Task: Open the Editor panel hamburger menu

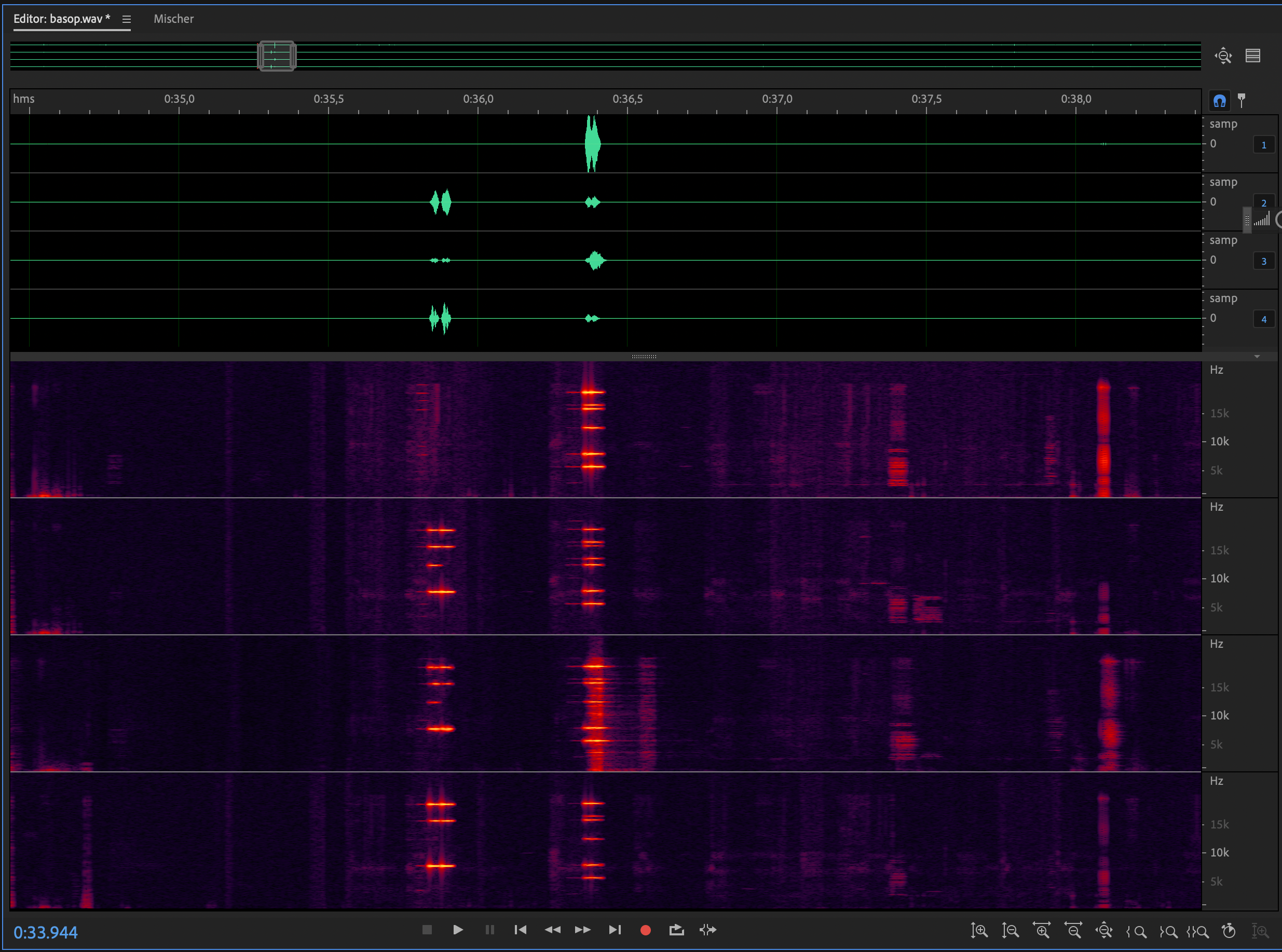Action: 126,19
